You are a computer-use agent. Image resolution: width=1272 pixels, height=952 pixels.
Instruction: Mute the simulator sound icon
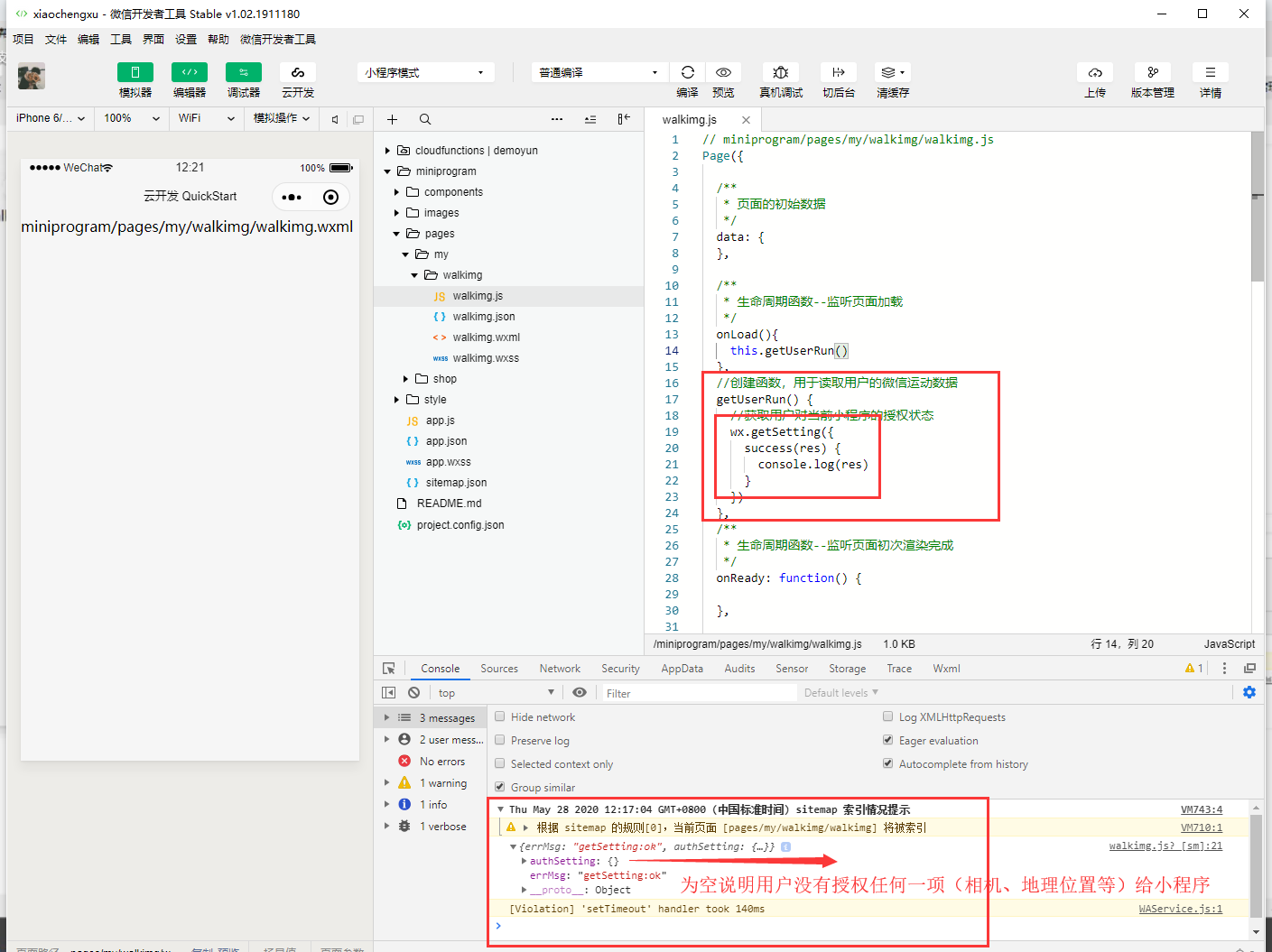click(x=335, y=119)
